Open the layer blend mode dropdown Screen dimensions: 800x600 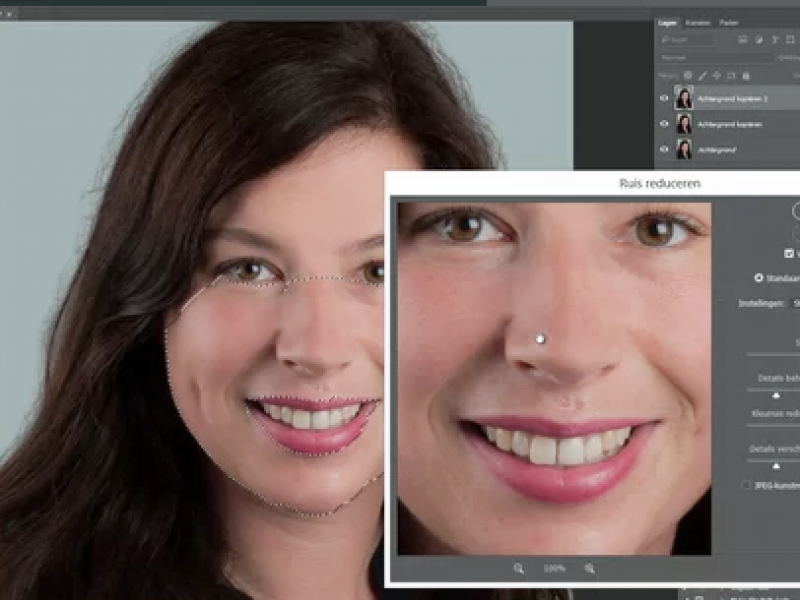(x=715, y=58)
